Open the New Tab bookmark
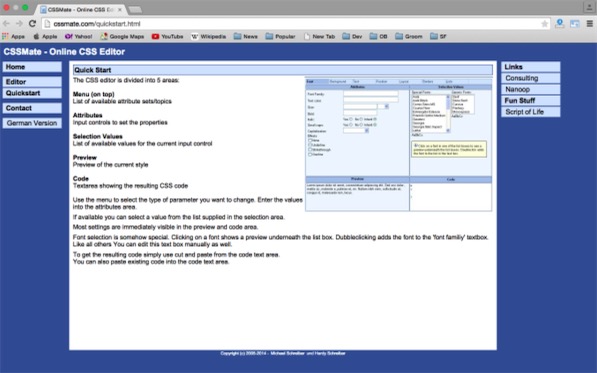The width and height of the screenshot is (597, 373). [x=319, y=37]
